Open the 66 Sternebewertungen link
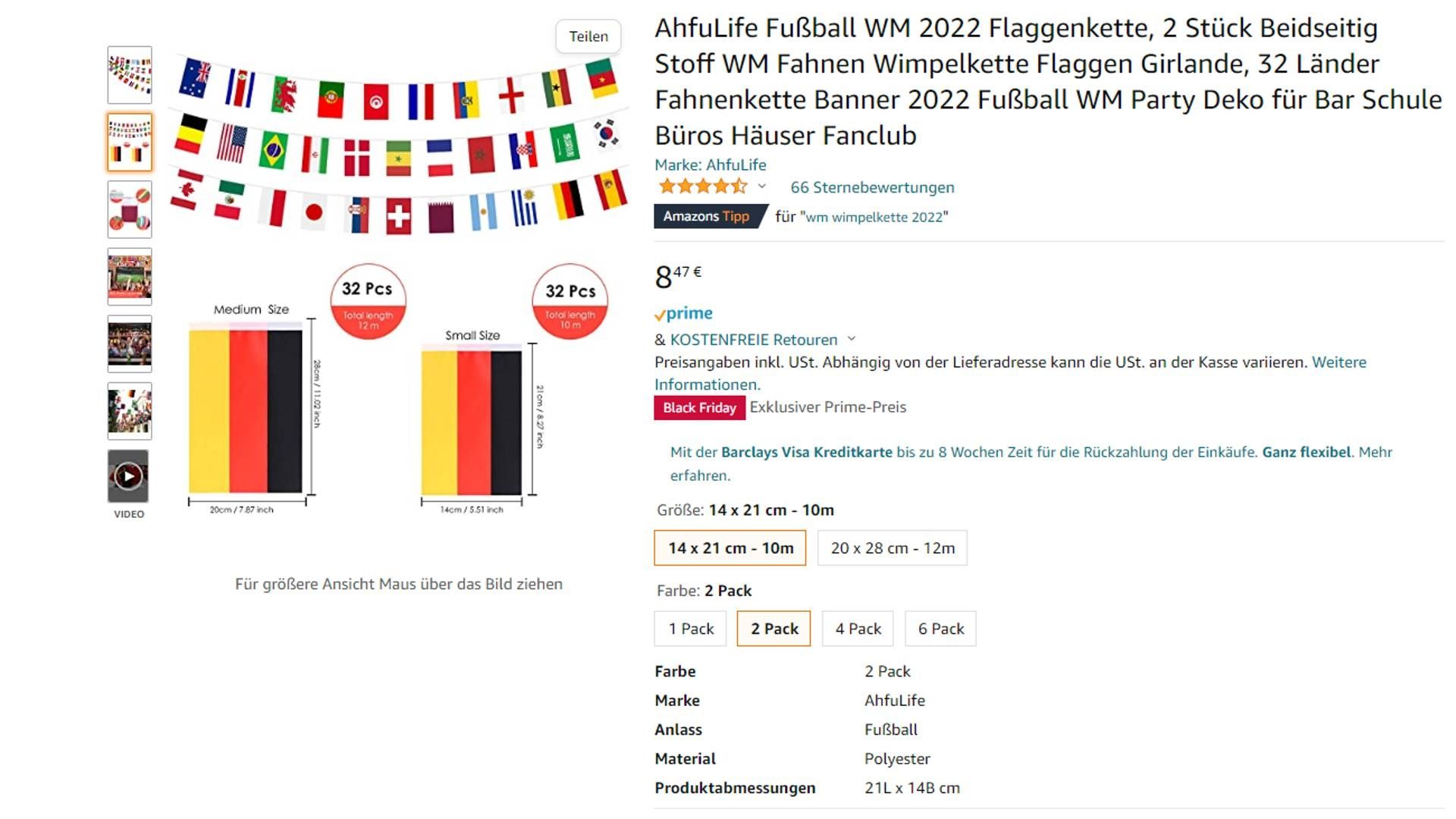 (x=872, y=187)
